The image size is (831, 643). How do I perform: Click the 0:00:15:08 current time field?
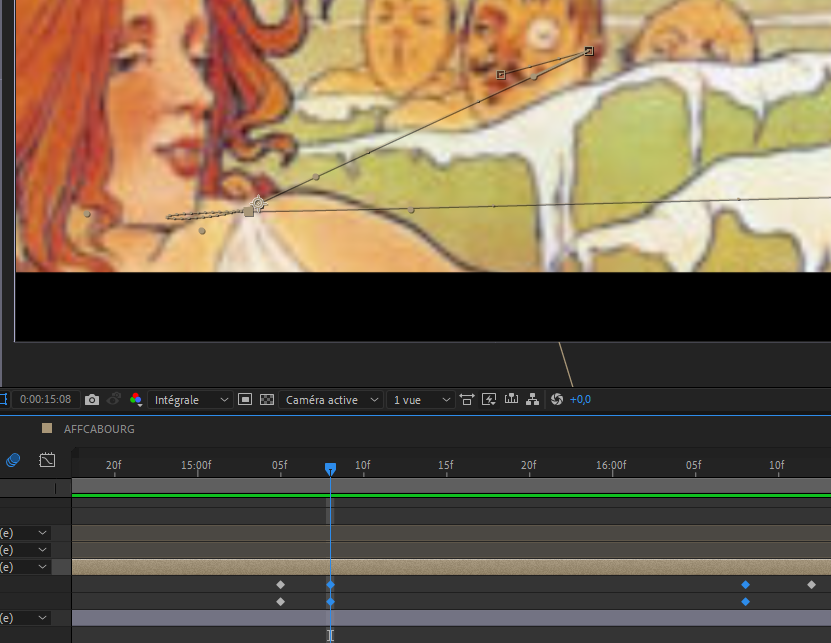point(46,399)
